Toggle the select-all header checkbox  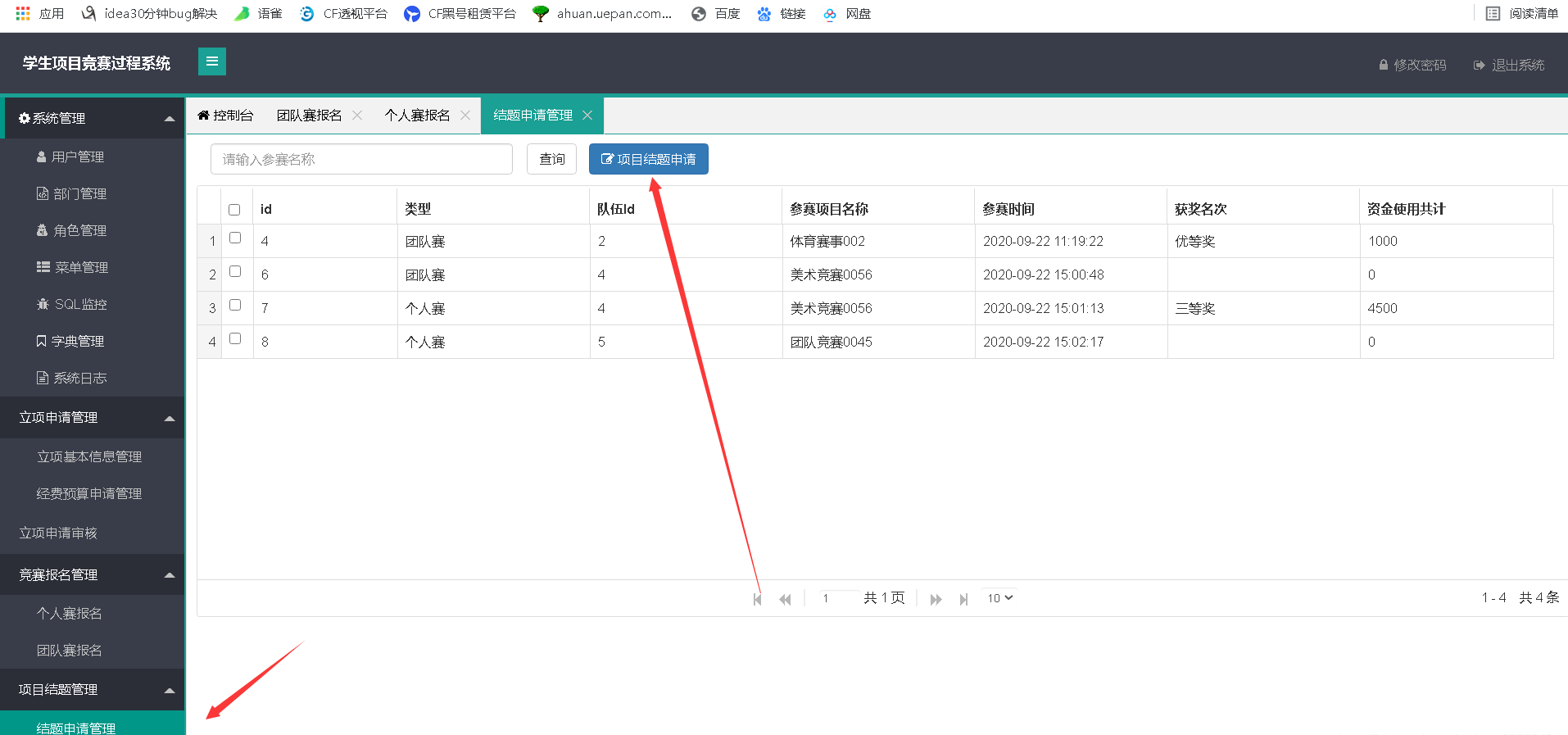pyautogui.click(x=234, y=210)
